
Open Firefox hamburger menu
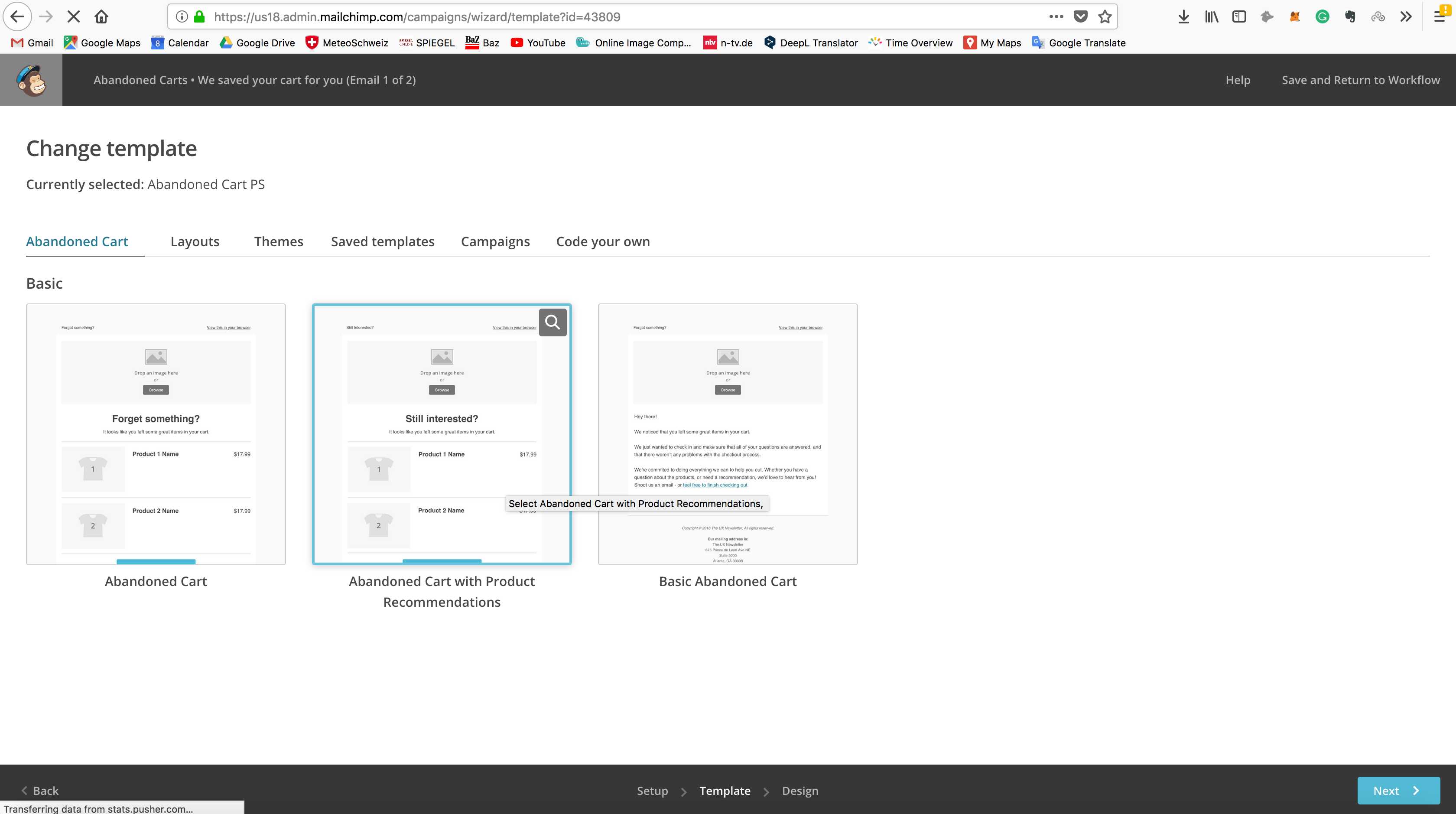pos(1440,16)
